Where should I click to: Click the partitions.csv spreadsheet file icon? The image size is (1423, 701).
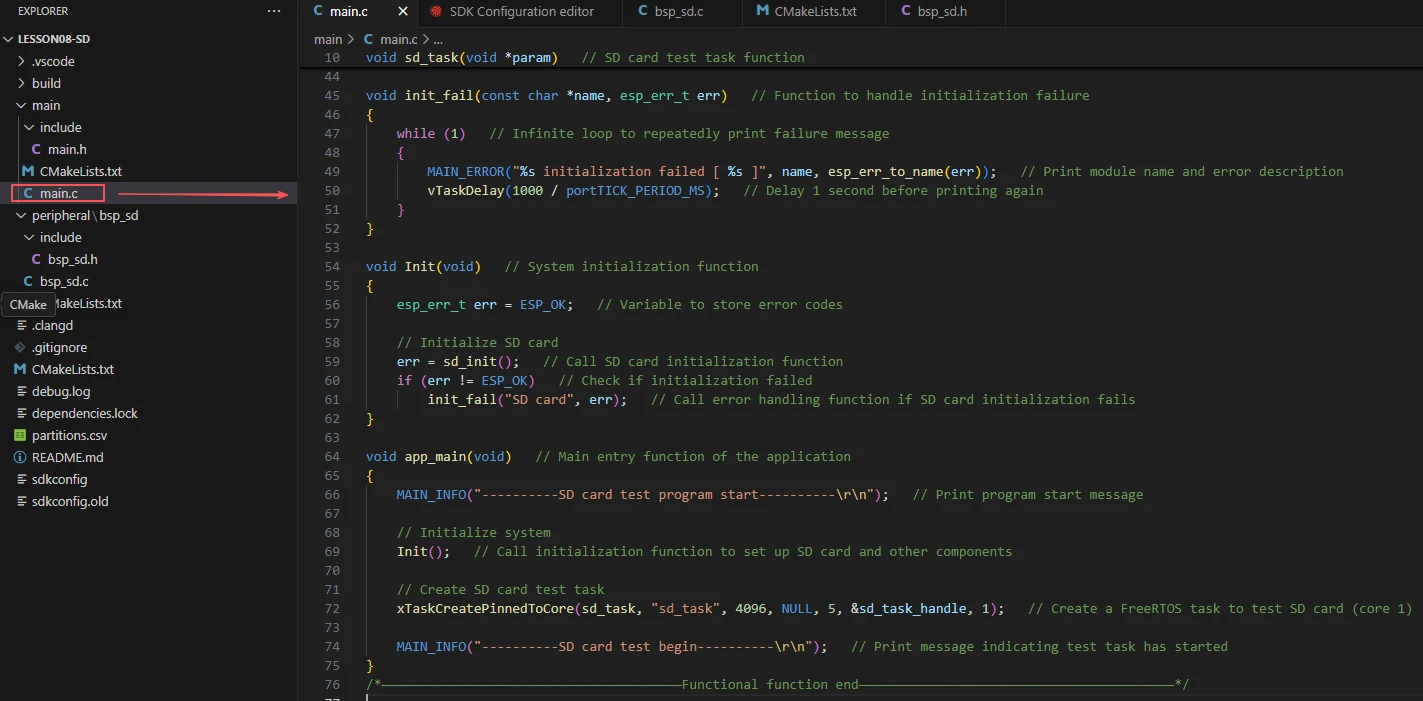point(20,436)
